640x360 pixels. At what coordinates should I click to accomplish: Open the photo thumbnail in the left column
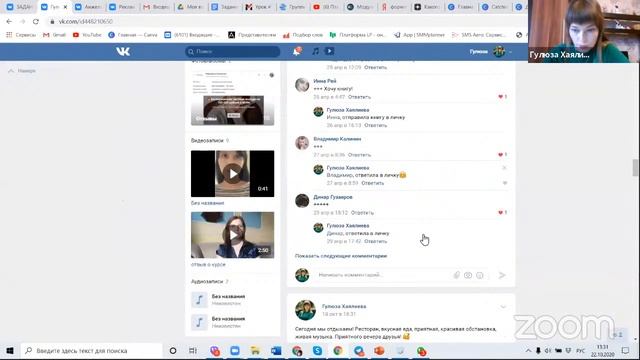coord(233,98)
